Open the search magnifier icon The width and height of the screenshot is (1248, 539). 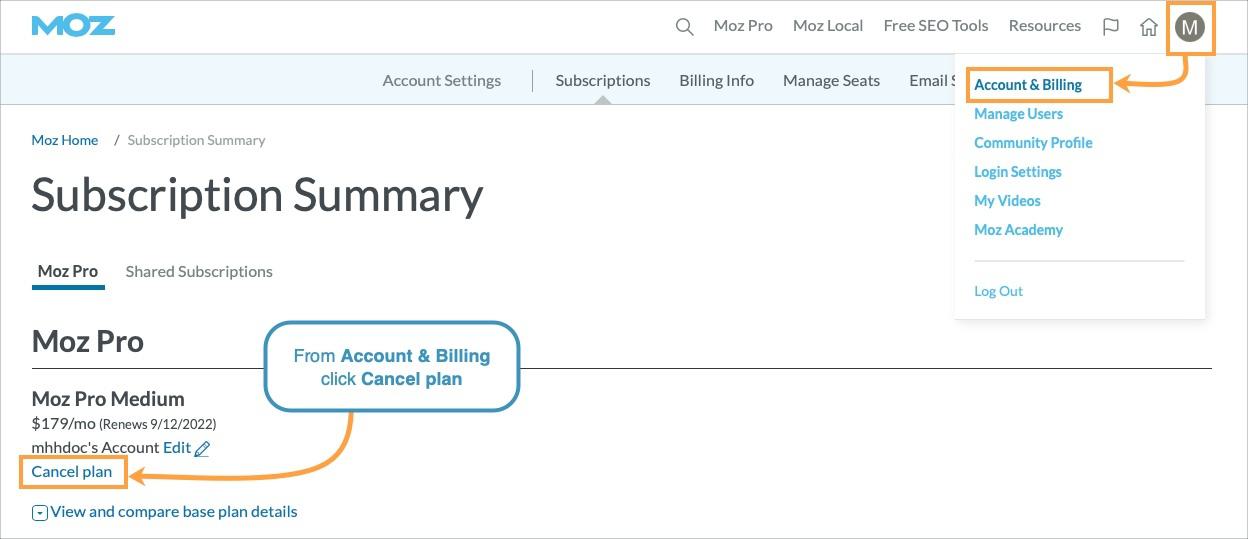click(x=684, y=27)
